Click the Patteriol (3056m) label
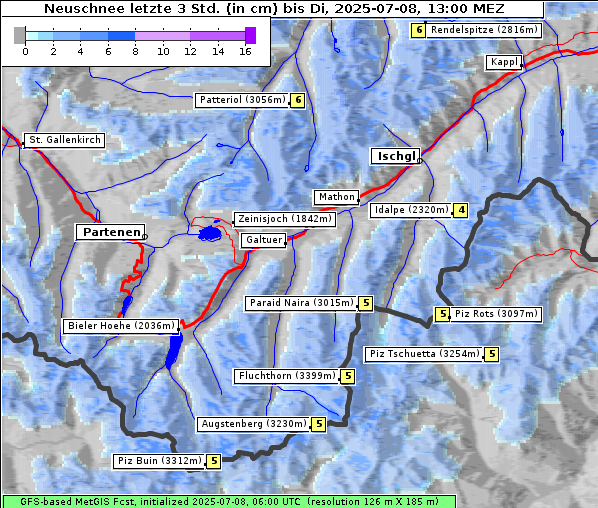 242,100
